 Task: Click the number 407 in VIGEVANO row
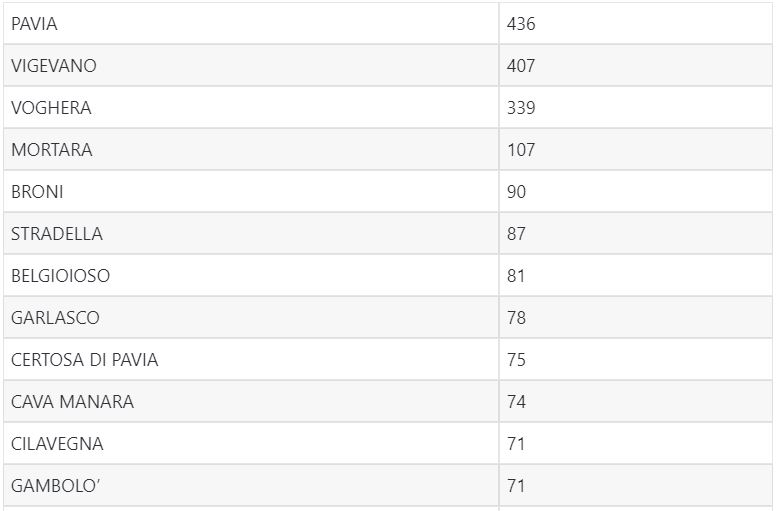[521, 66]
